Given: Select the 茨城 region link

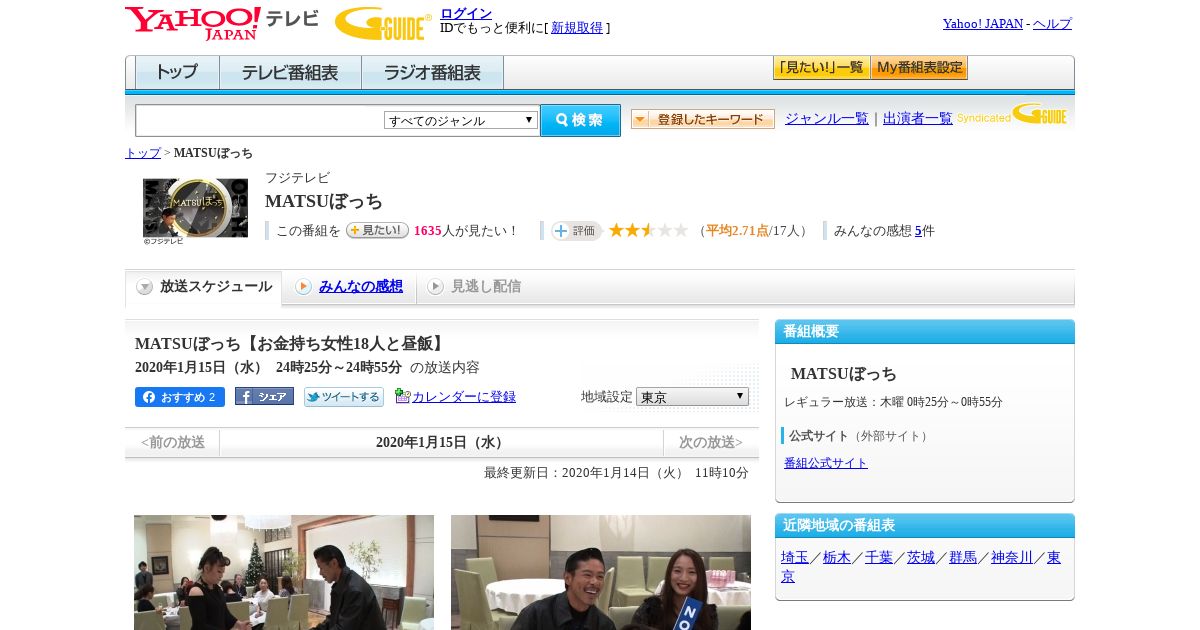Looking at the screenshot, I should [921, 558].
